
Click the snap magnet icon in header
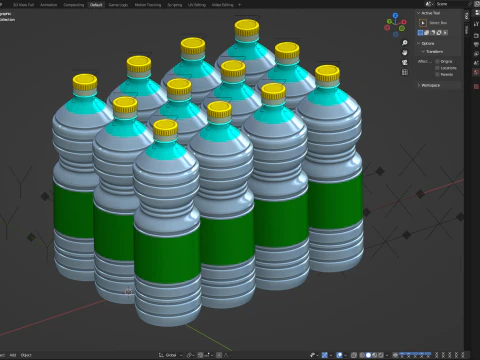[200, 355]
